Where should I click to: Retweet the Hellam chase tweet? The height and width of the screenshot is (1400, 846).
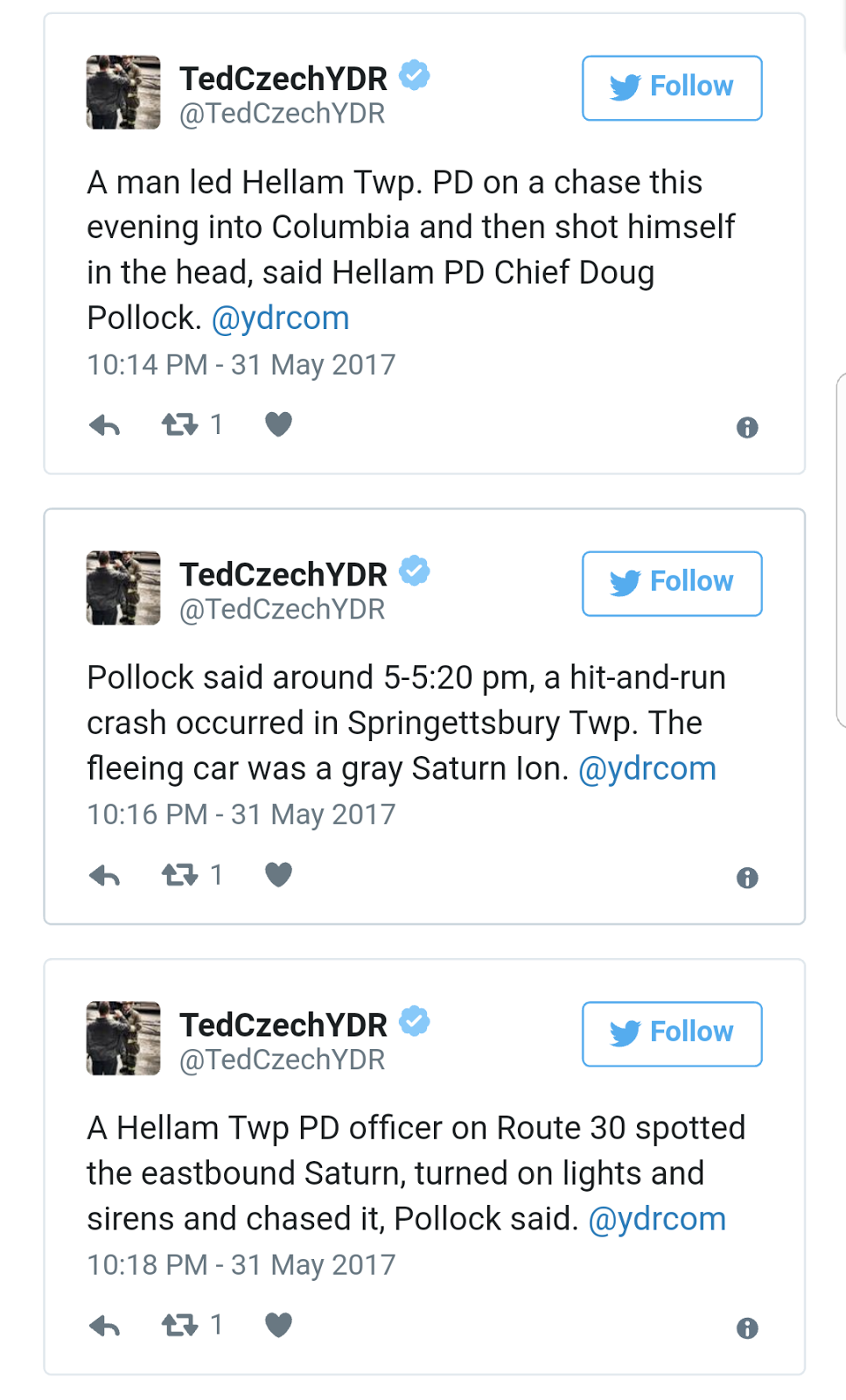point(180,425)
